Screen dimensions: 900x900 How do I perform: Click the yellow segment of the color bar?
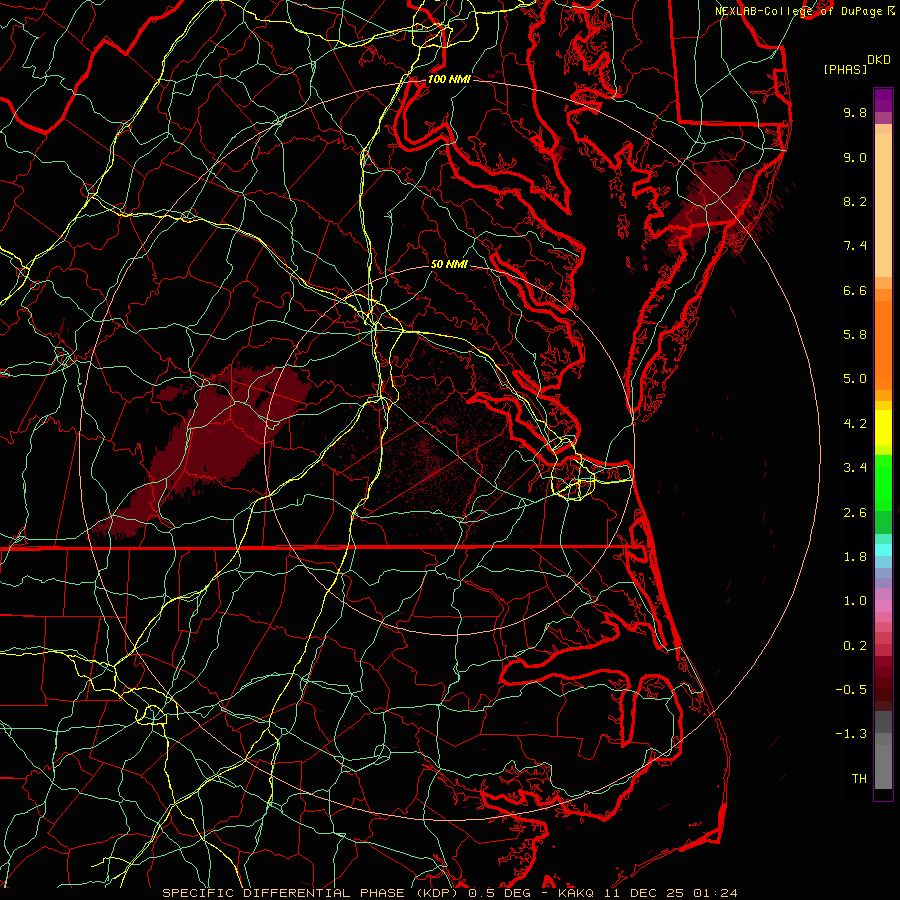883,428
